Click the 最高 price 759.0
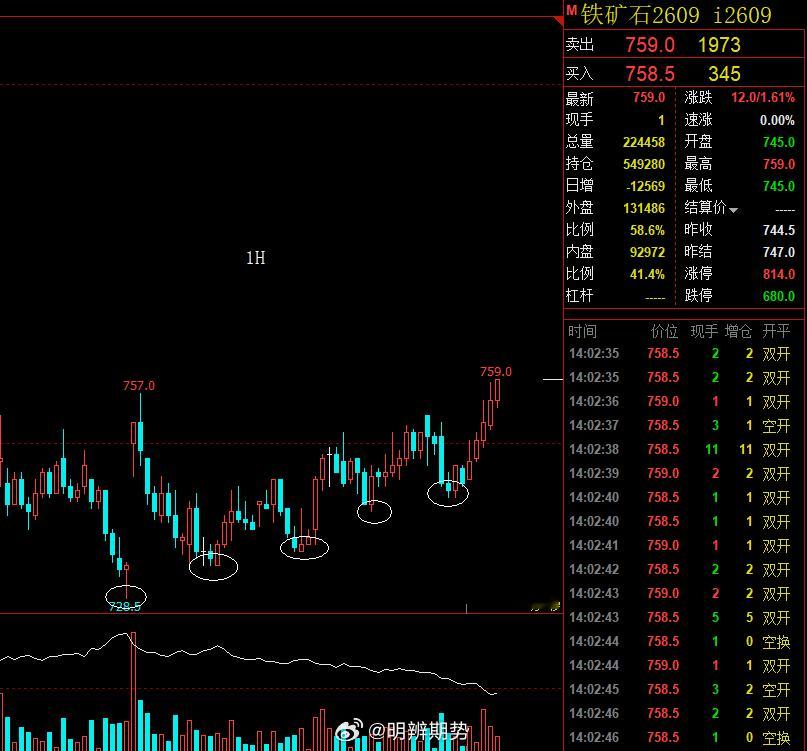This screenshot has width=807, height=751. [779, 164]
